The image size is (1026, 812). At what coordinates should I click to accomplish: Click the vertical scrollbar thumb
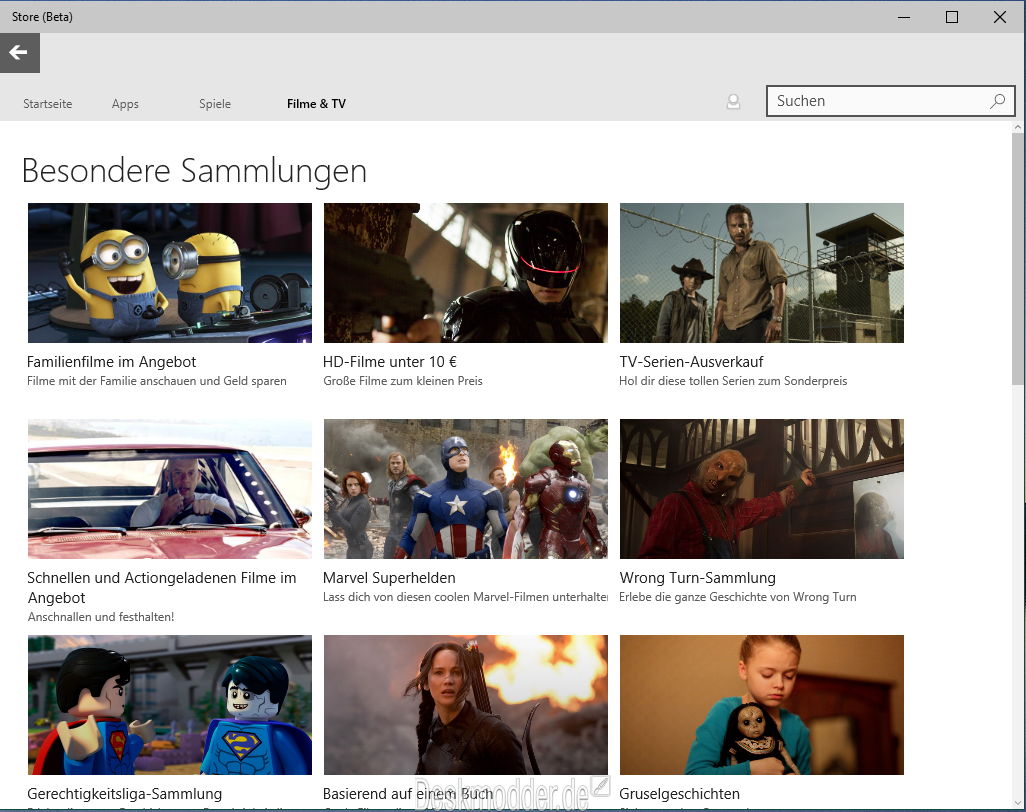[x=1017, y=258]
